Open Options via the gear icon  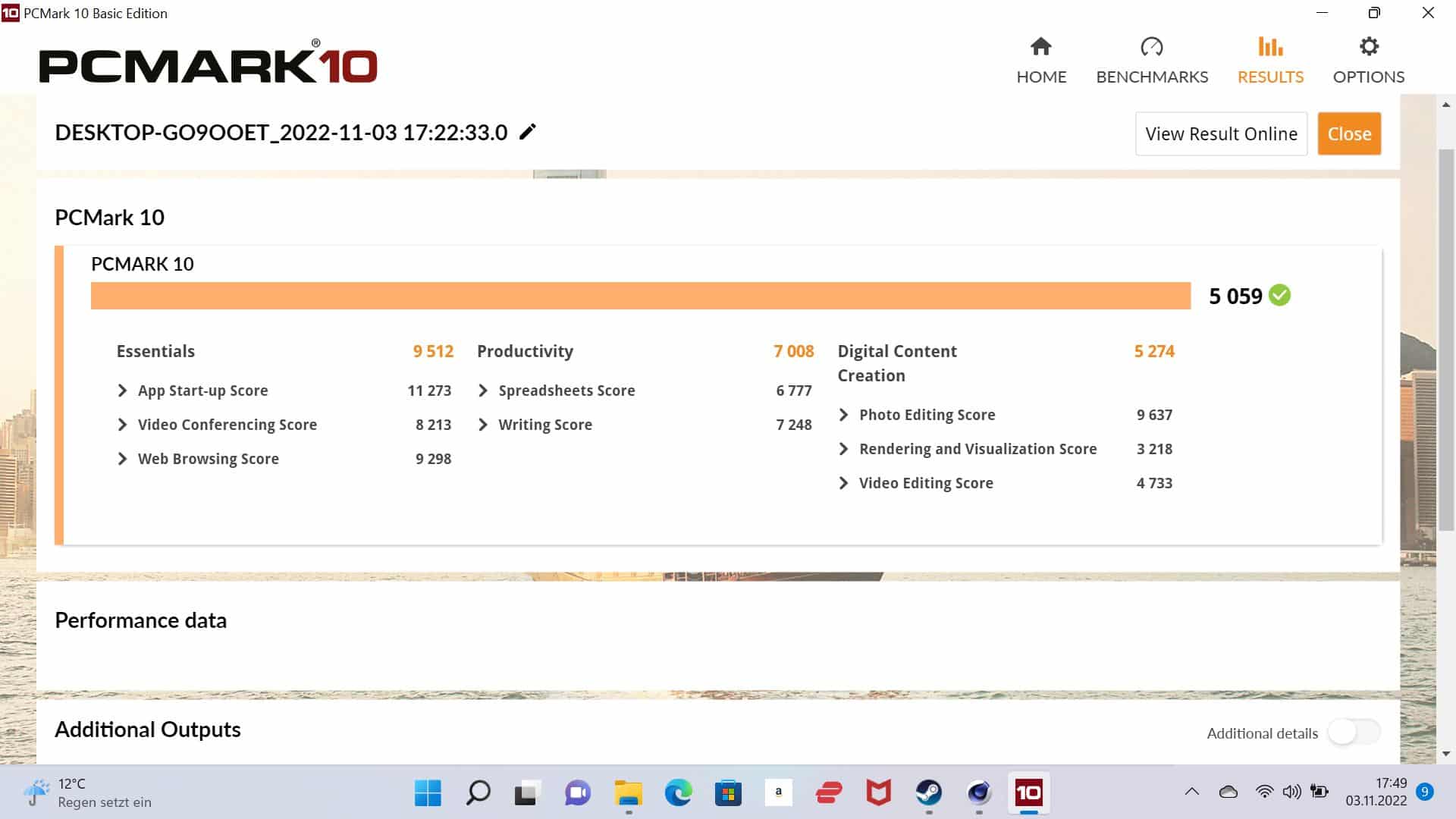point(1368,48)
